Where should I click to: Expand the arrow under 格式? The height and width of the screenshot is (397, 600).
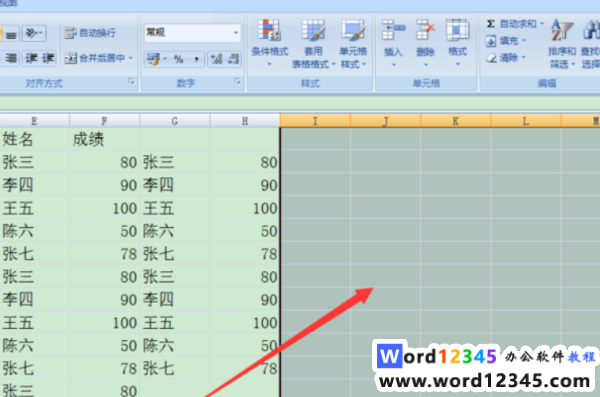[458, 65]
